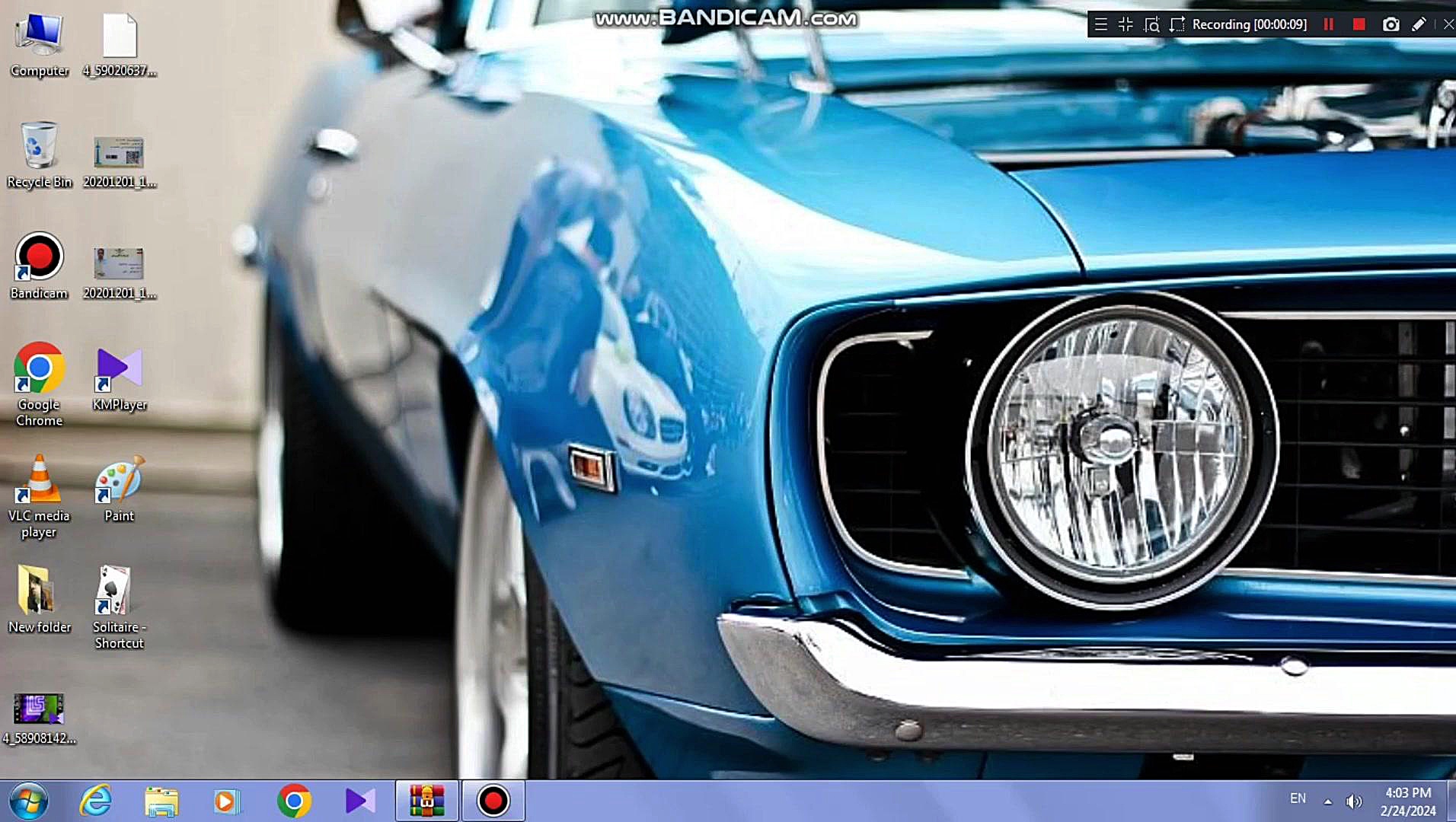Click the Bandicam find window icon

pyautogui.click(x=1151, y=24)
